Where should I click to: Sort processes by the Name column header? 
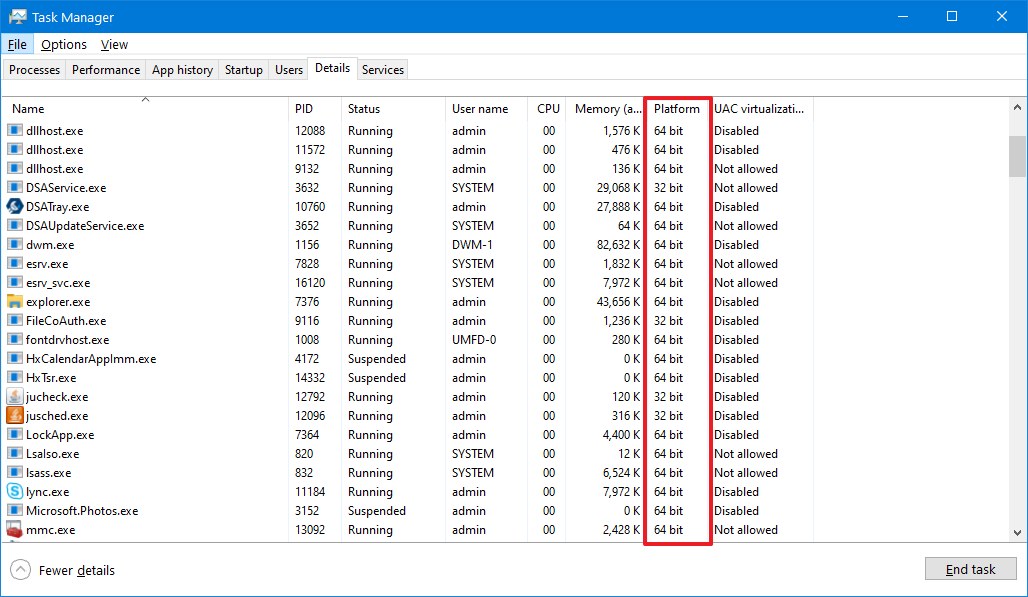28,109
